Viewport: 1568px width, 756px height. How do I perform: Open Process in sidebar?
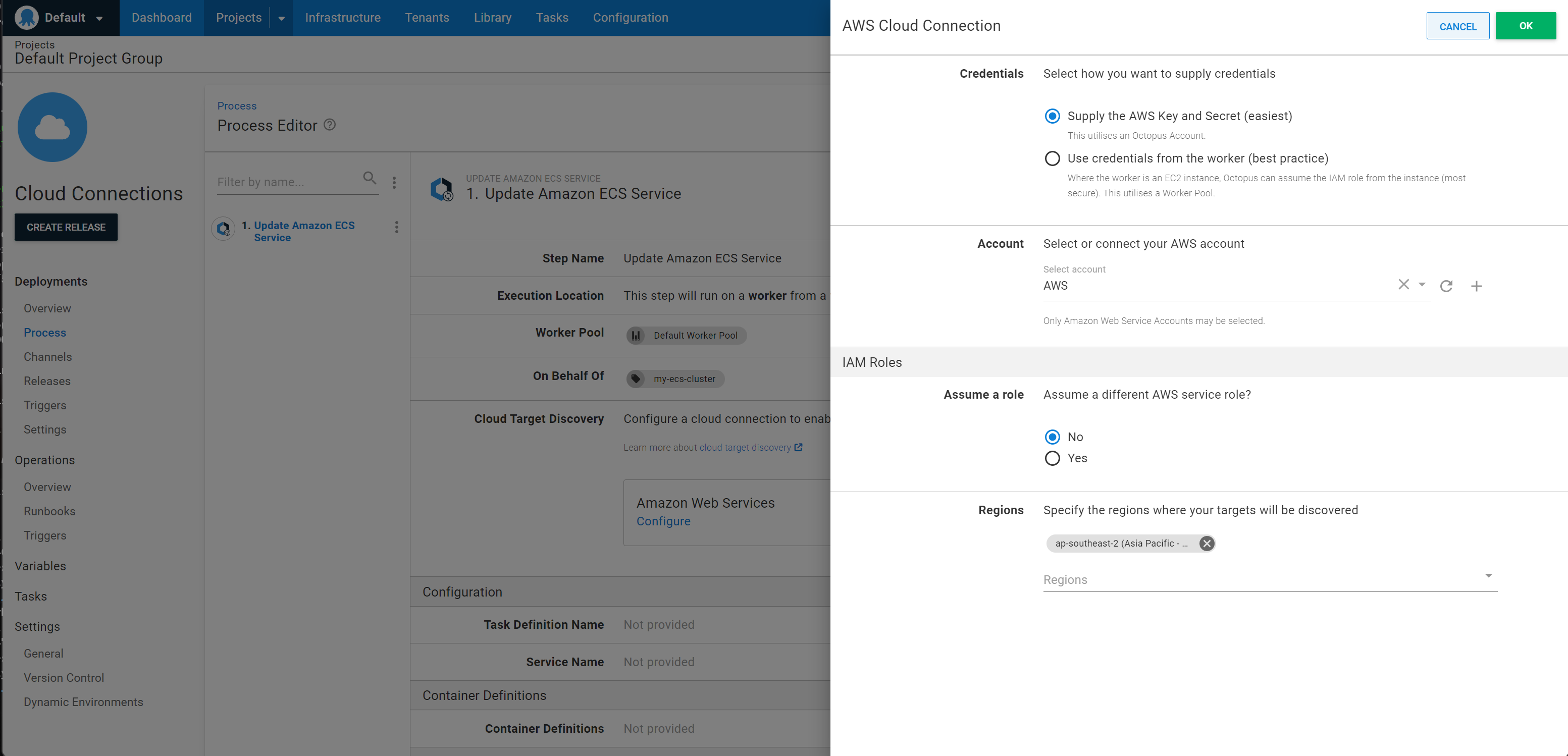[45, 333]
